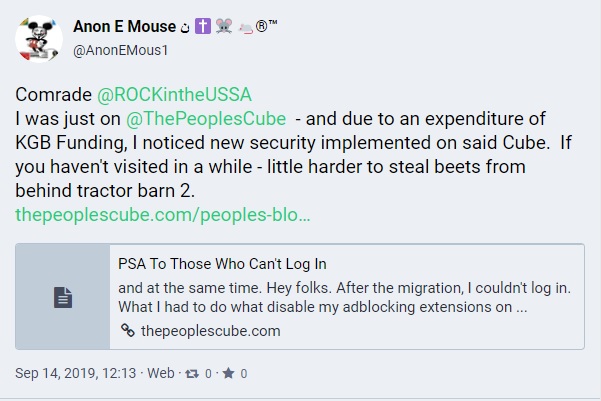
Task: Follow the thepeoplescube.com/peoples-blo… link
Action: point(163,213)
